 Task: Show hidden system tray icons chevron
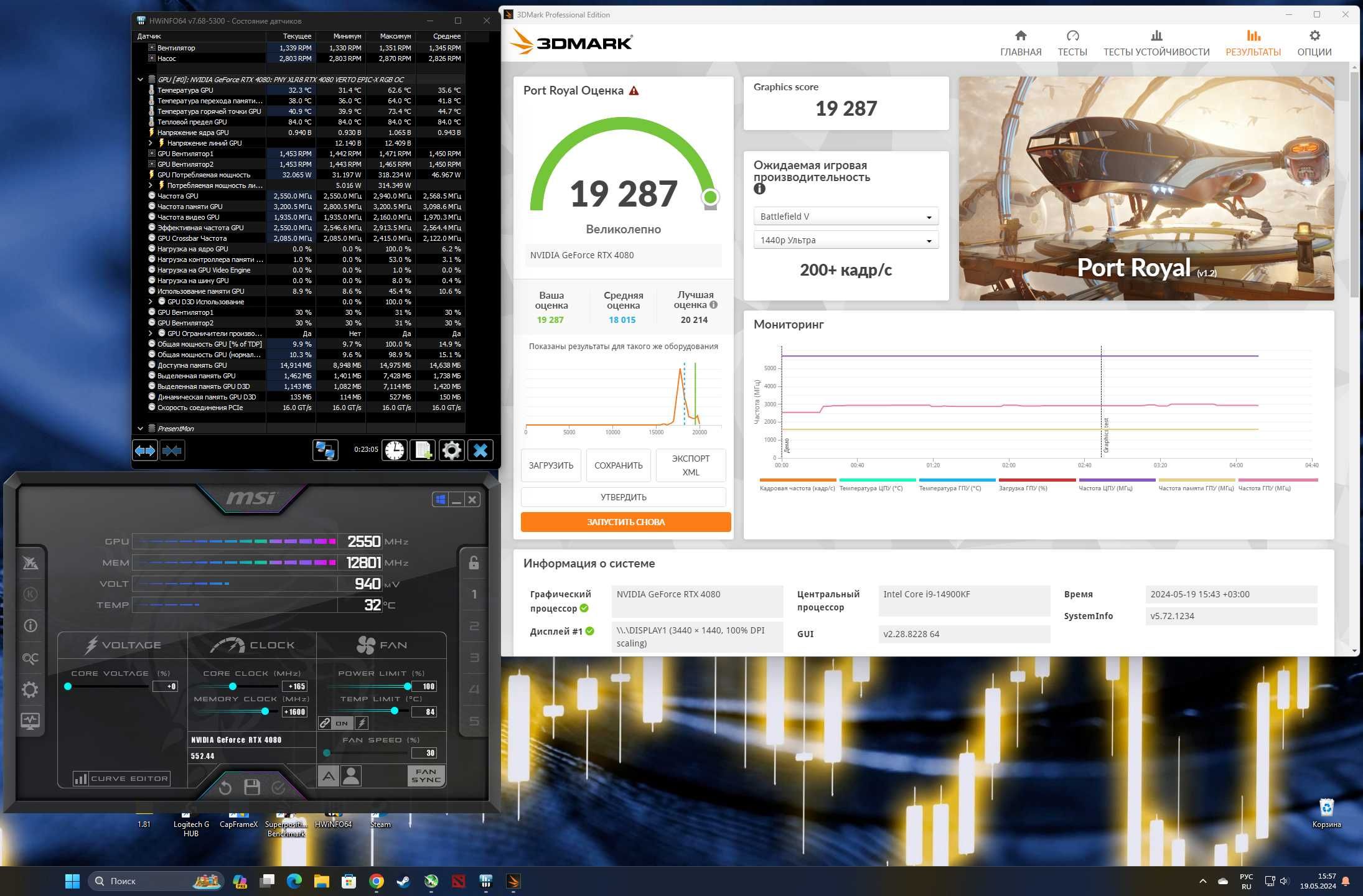pos(1202,881)
